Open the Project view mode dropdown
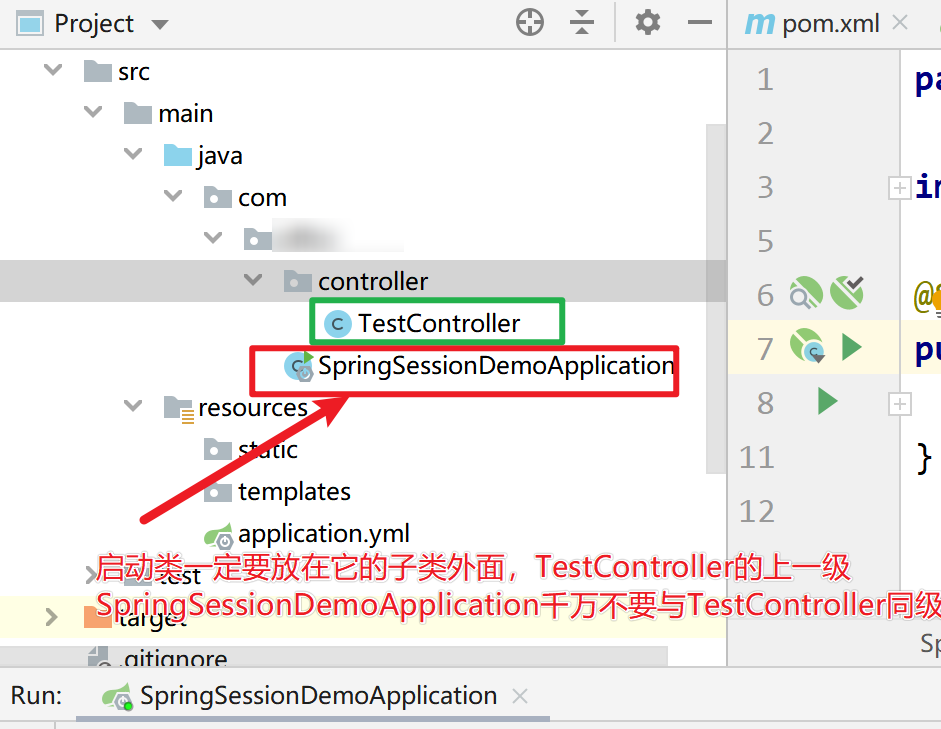The width and height of the screenshot is (941, 729). click(x=158, y=22)
